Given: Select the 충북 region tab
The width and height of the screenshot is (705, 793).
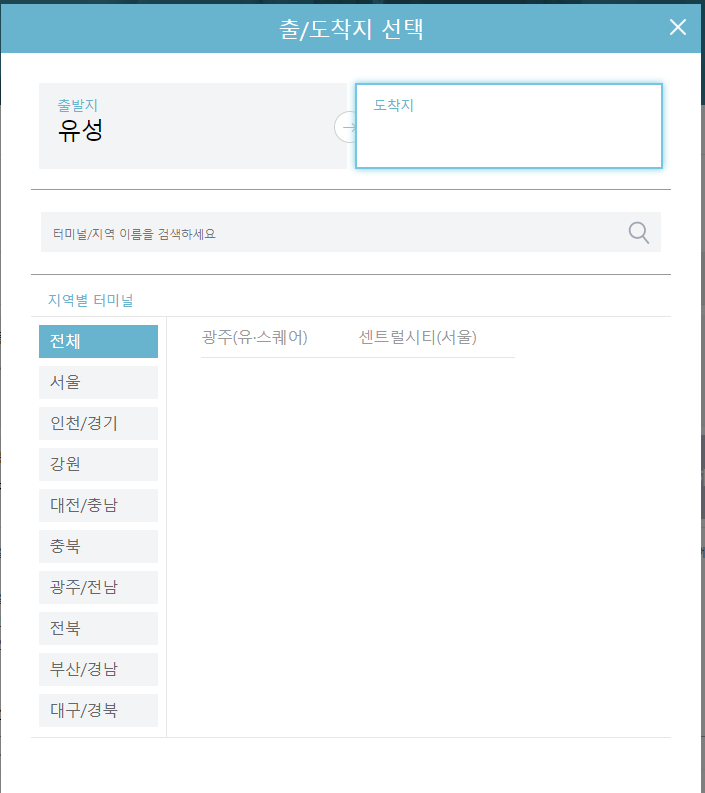Looking at the screenshot, I should click(98, 546).
